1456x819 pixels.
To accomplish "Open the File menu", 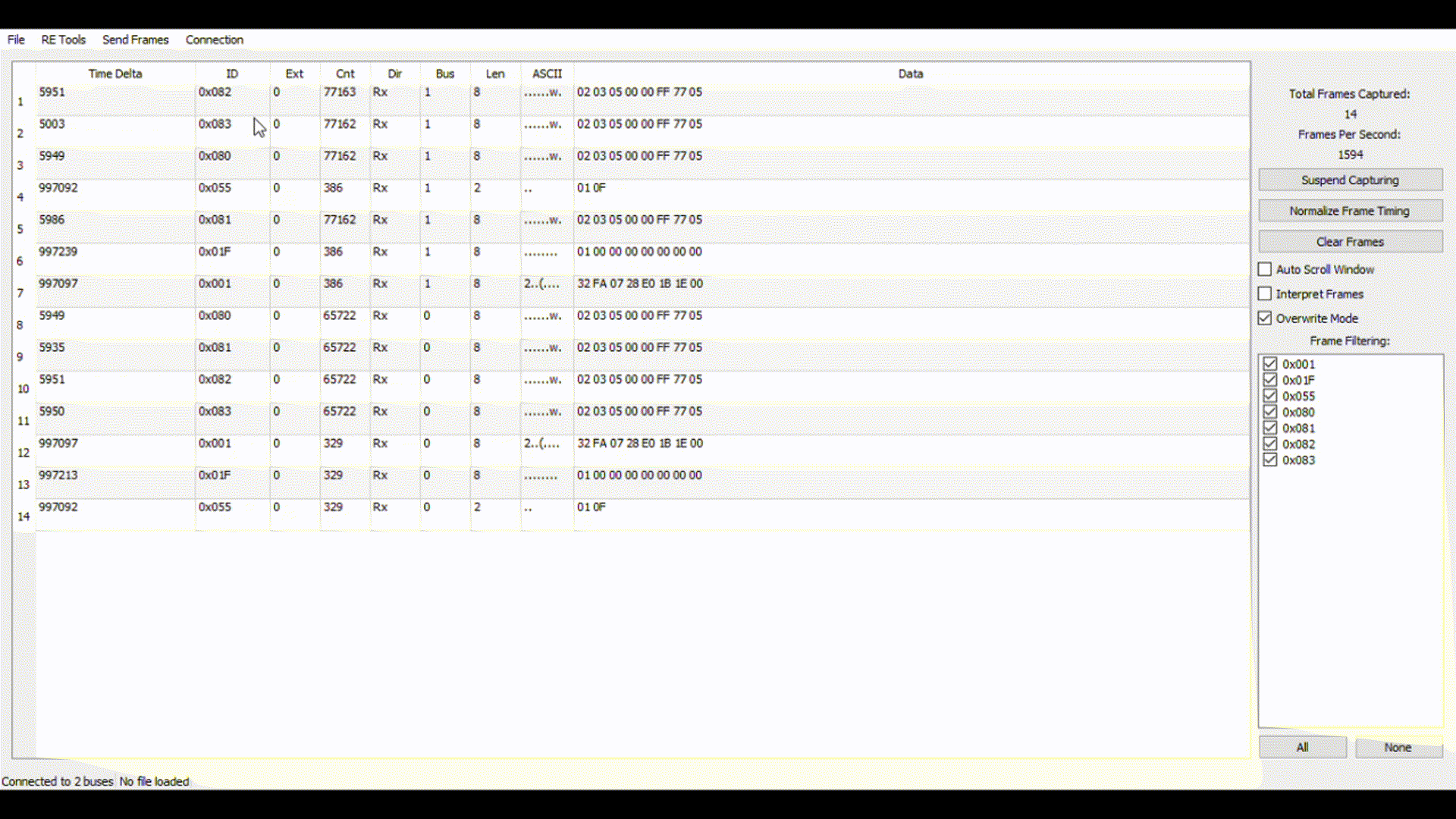I will (x=16, y=39).
